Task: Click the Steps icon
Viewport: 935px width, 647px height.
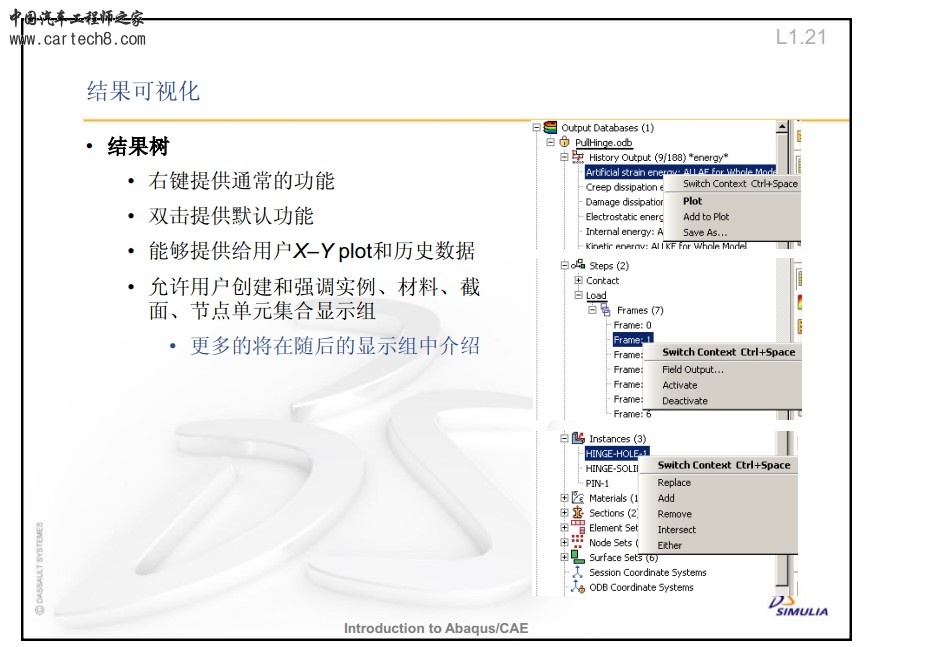Action: tap(578, 265)
